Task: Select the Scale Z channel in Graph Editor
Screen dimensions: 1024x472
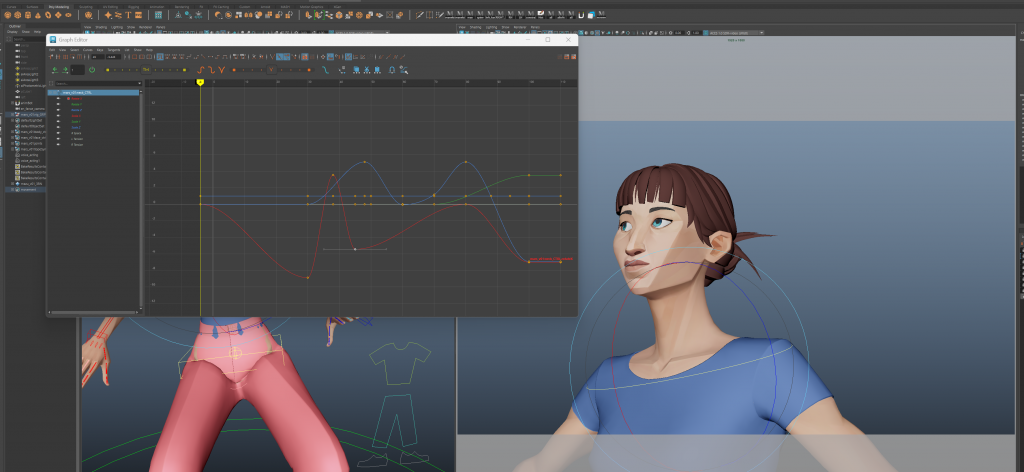Action: [76, 127]
